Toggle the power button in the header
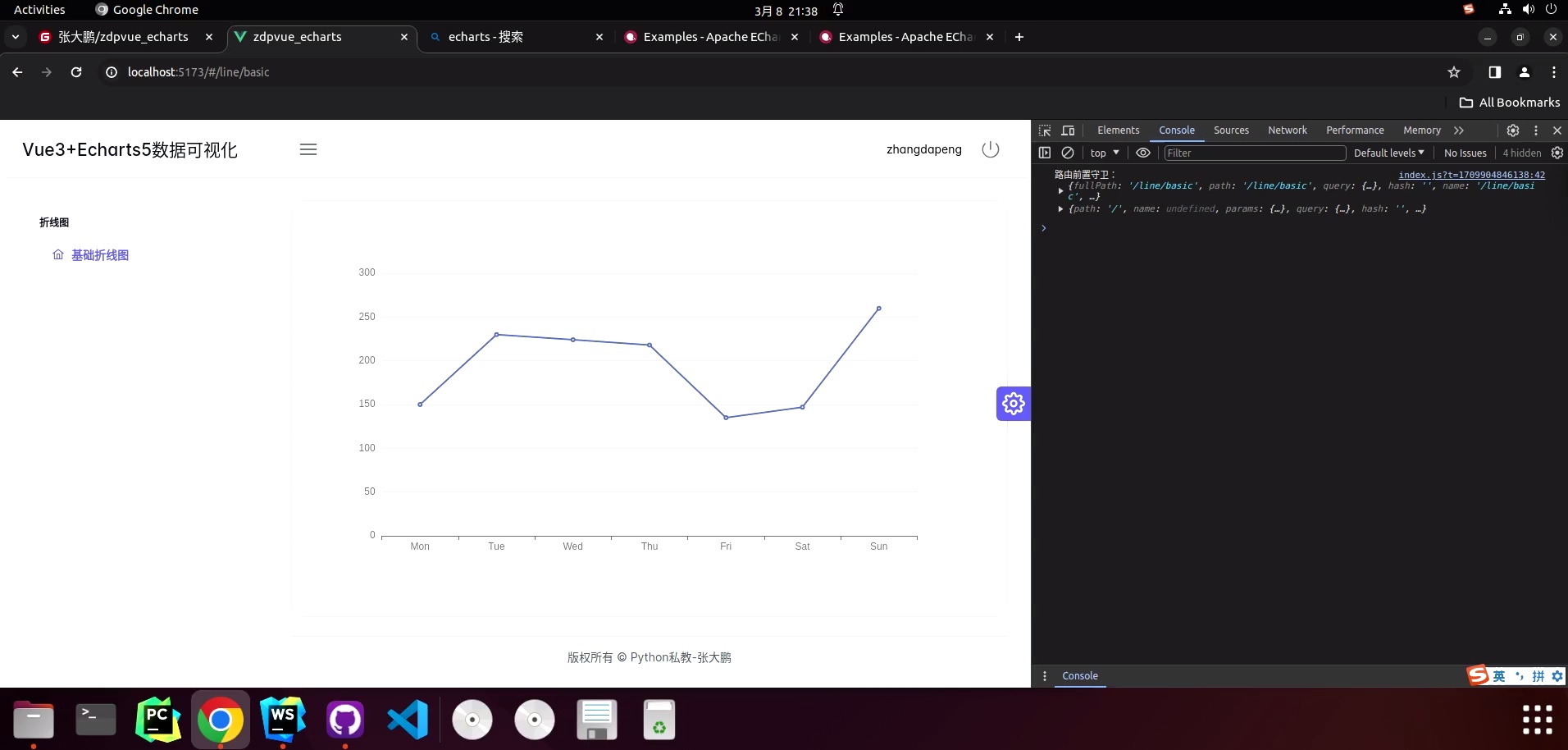Screen dimensions: 1568x750 point(990,149)
